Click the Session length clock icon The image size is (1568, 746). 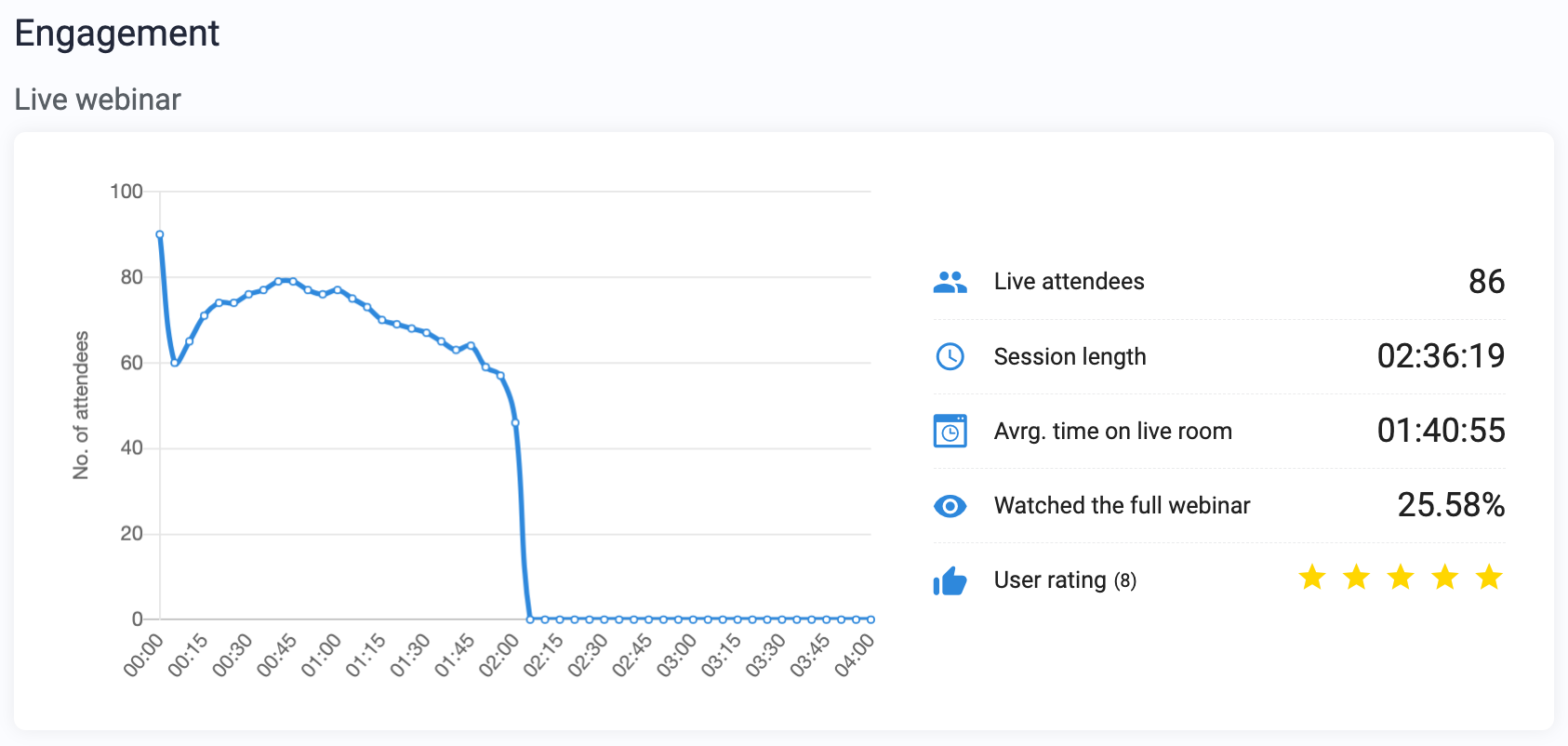click(x=950, y=356)
